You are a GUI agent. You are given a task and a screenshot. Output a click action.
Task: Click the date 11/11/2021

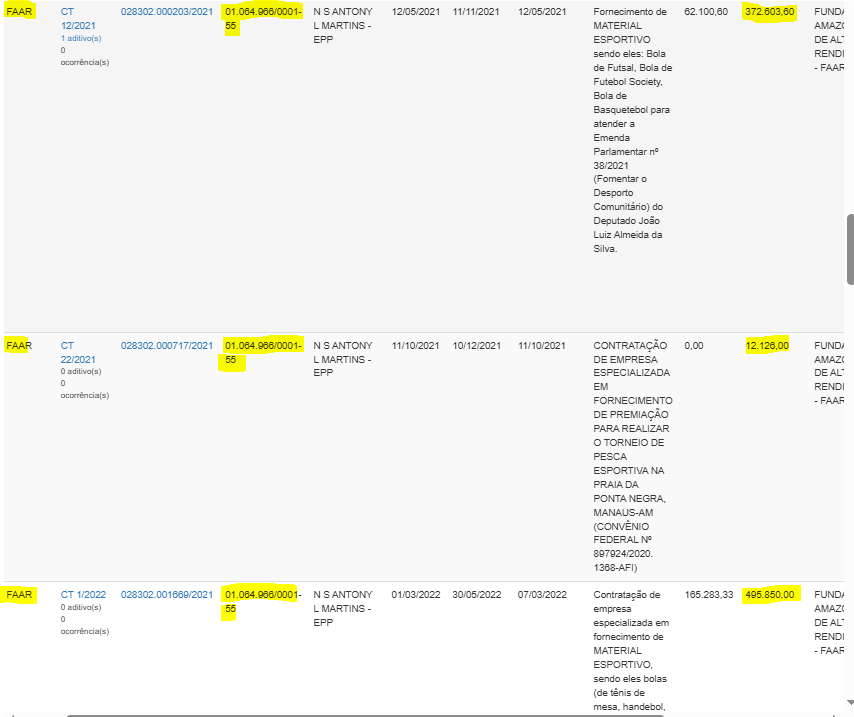(477, 11)
